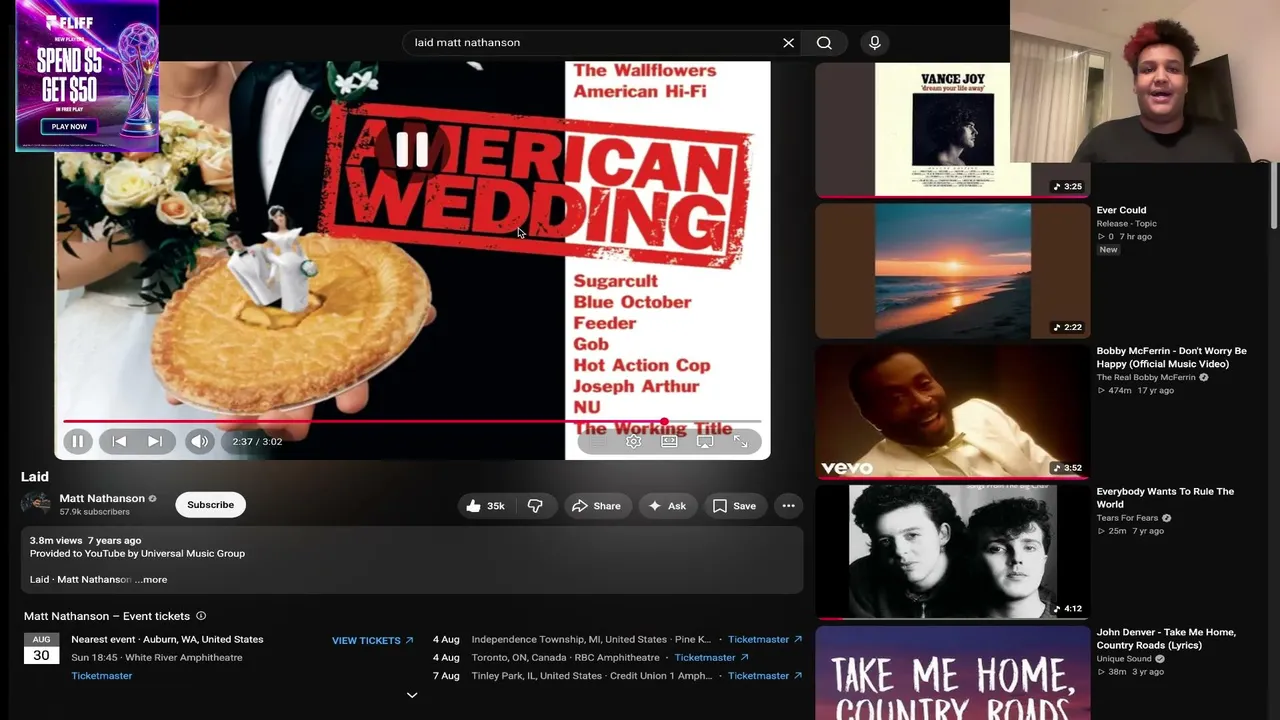1280x720 pixels.
Task: Expand the description with ...more
Action: click(151, 580)
